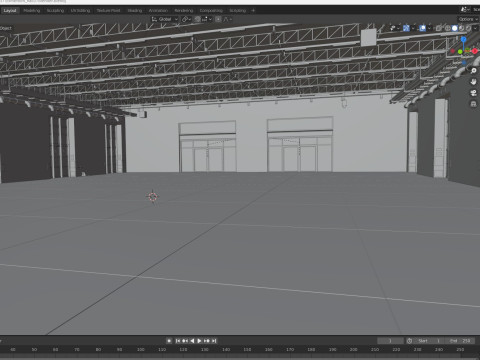480x360 pixels.
Task: Open the scene selector icon dropdown
Action: 464,10
